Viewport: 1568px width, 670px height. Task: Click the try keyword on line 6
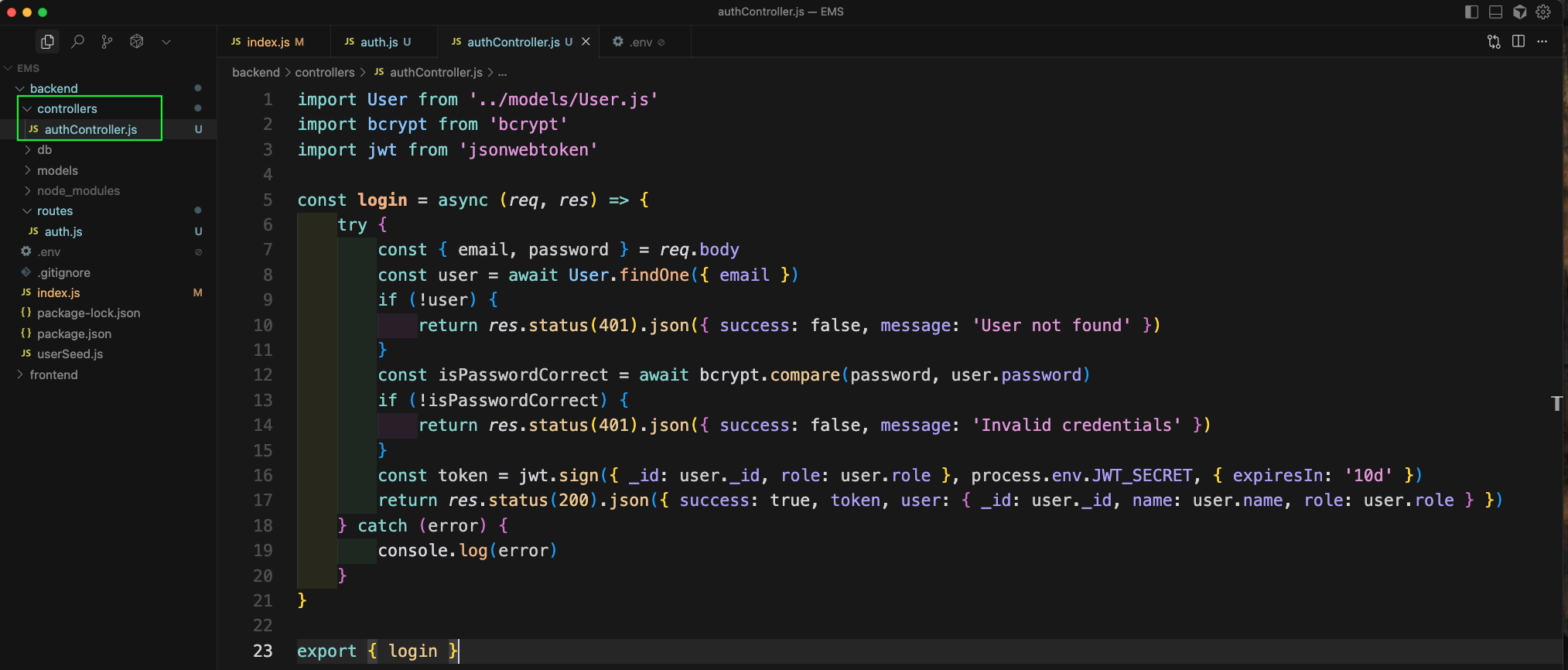coord(352,224)
